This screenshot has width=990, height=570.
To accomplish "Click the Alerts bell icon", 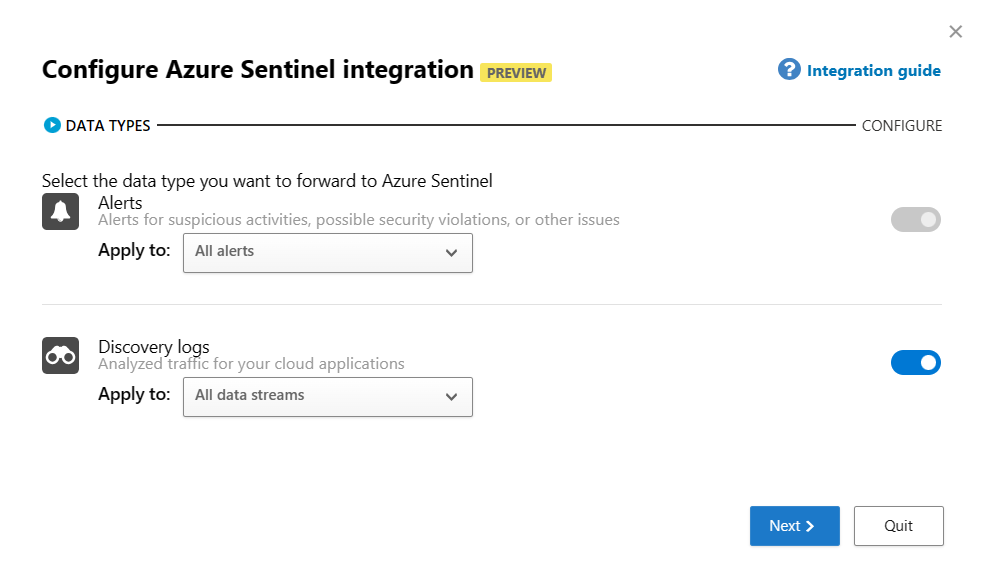I will pyautogui.click(x=61, y=211).
